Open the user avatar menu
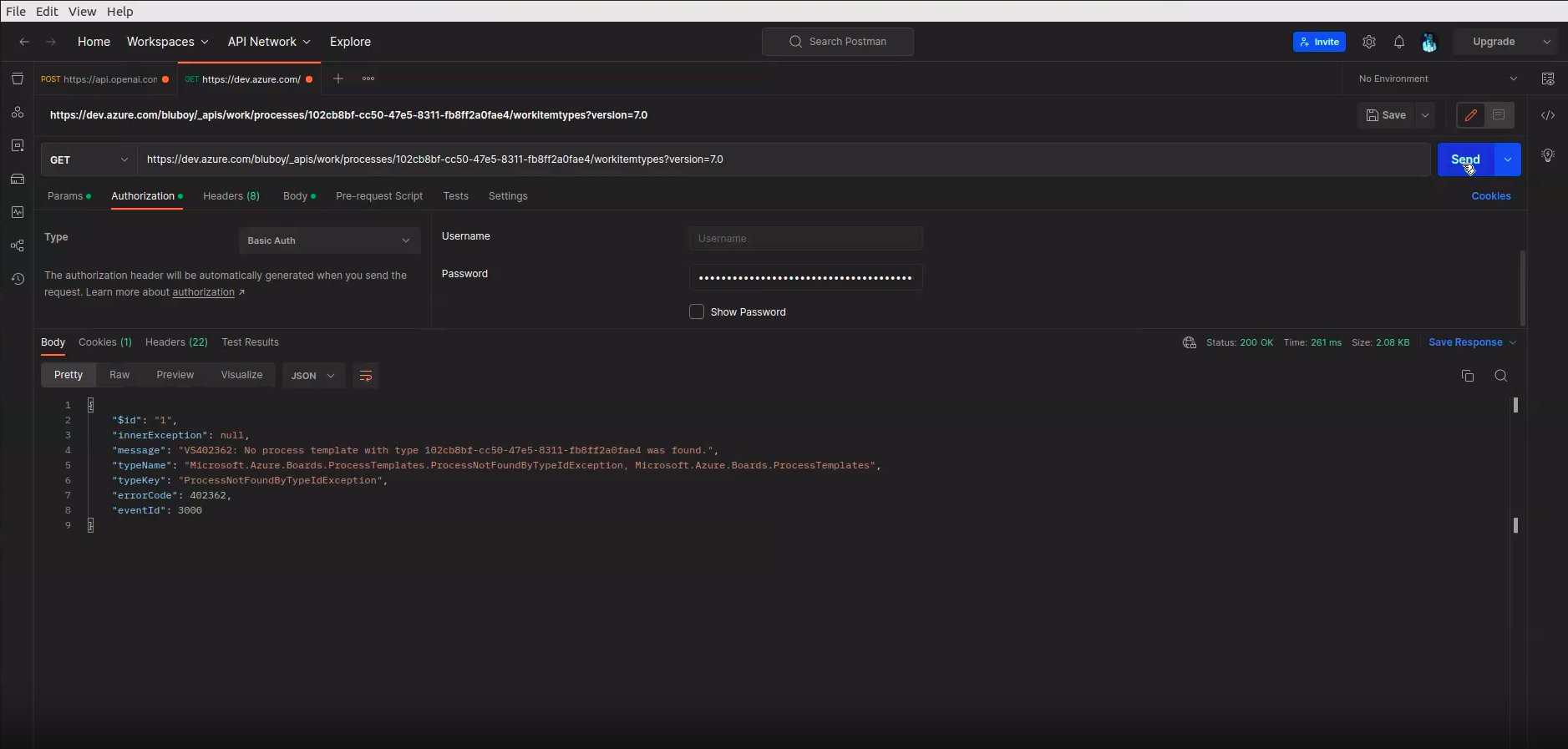This screenshot has height=749, width=1568. (1429, 42)
